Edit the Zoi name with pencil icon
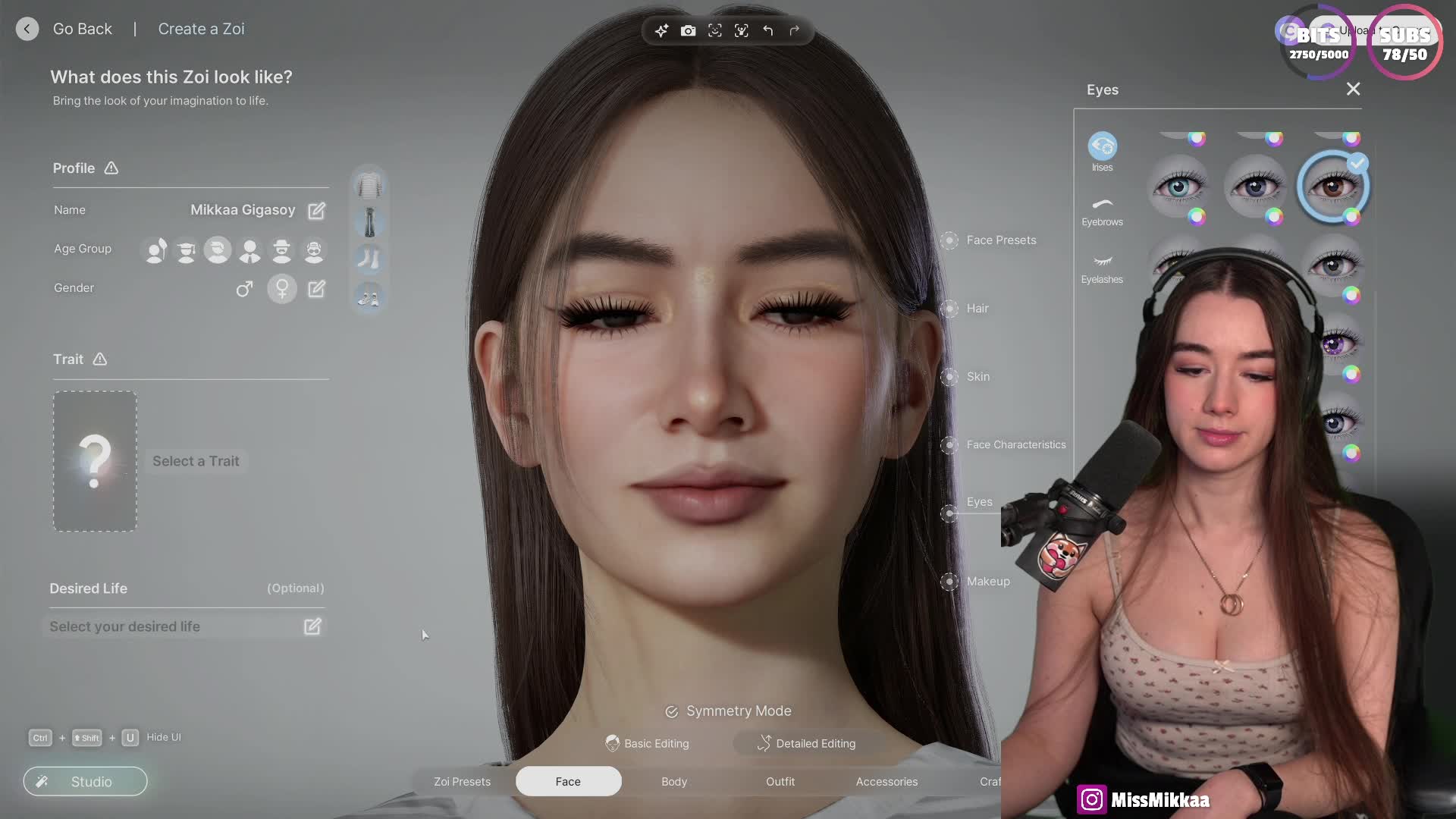Image resolution: width=1456 pixels, height=819 pixels. (x=316, y=210)
